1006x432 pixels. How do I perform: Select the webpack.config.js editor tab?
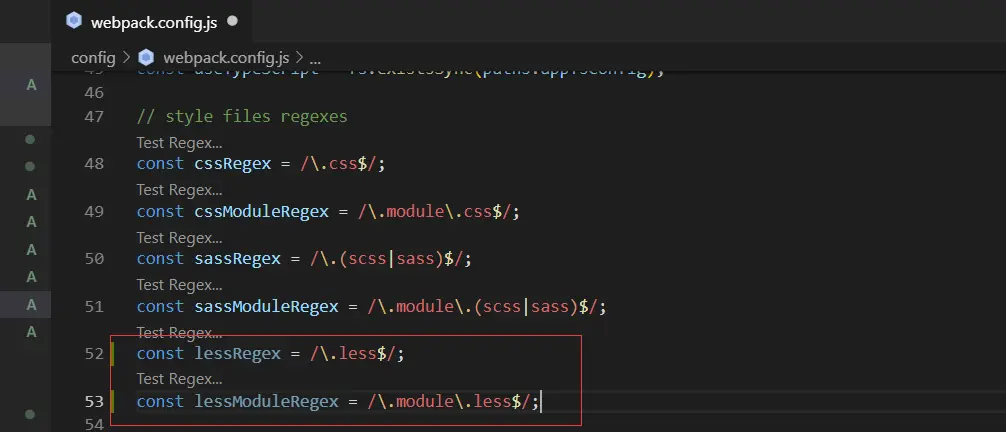tap(151, 22)
